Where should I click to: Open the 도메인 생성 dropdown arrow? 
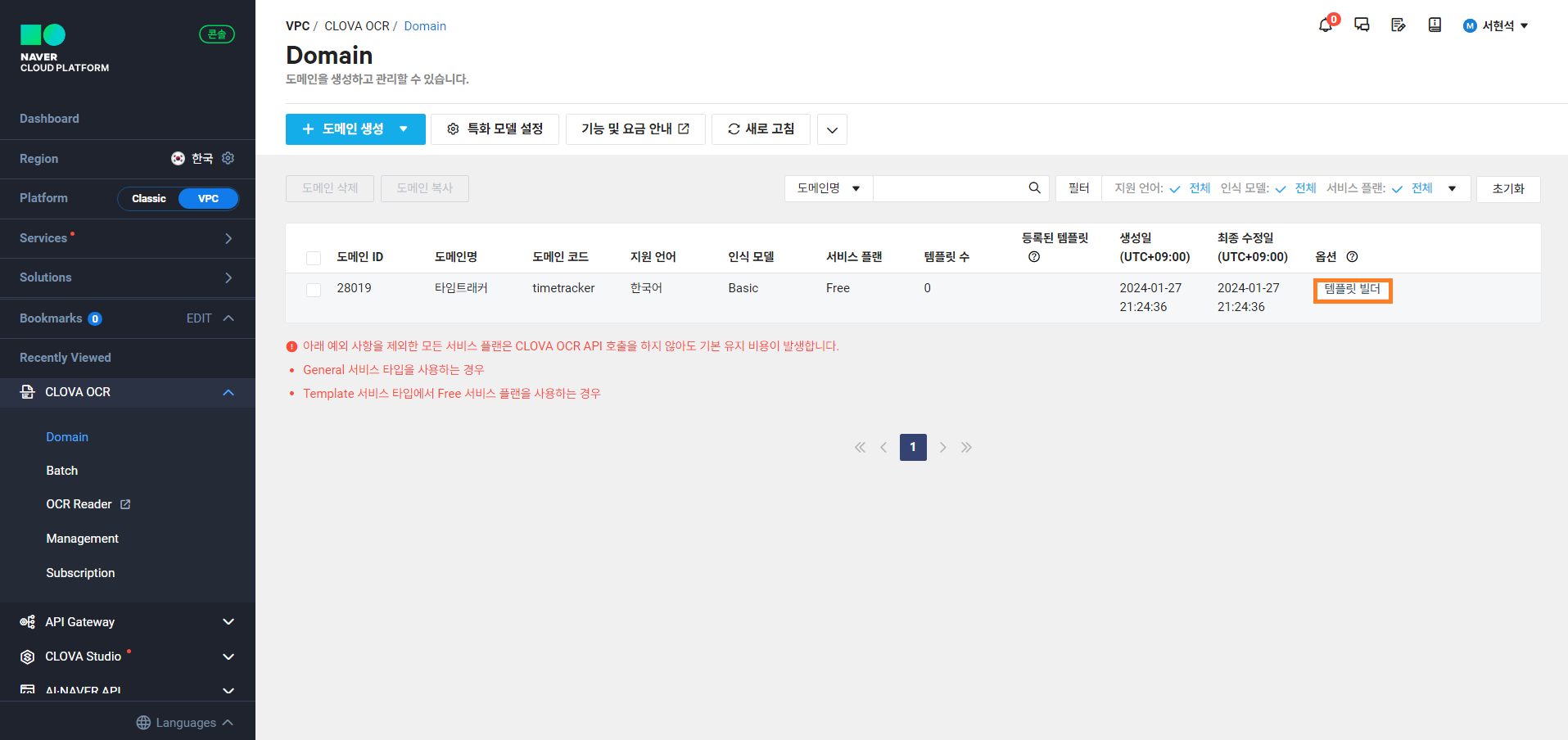[x=404, y=129]
